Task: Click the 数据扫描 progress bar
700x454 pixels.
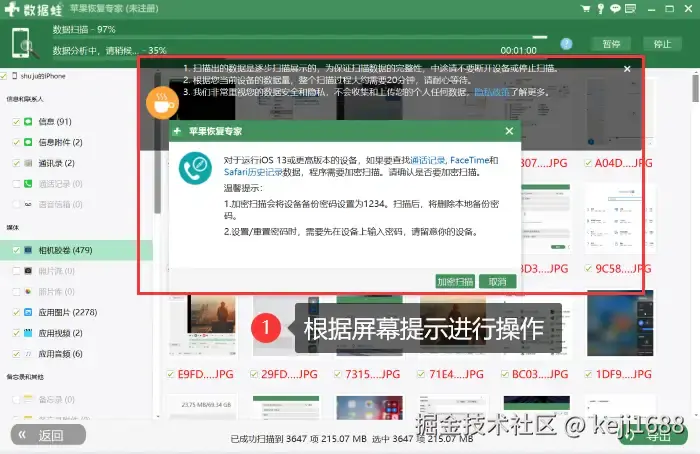Action: [x=300, y=37]
